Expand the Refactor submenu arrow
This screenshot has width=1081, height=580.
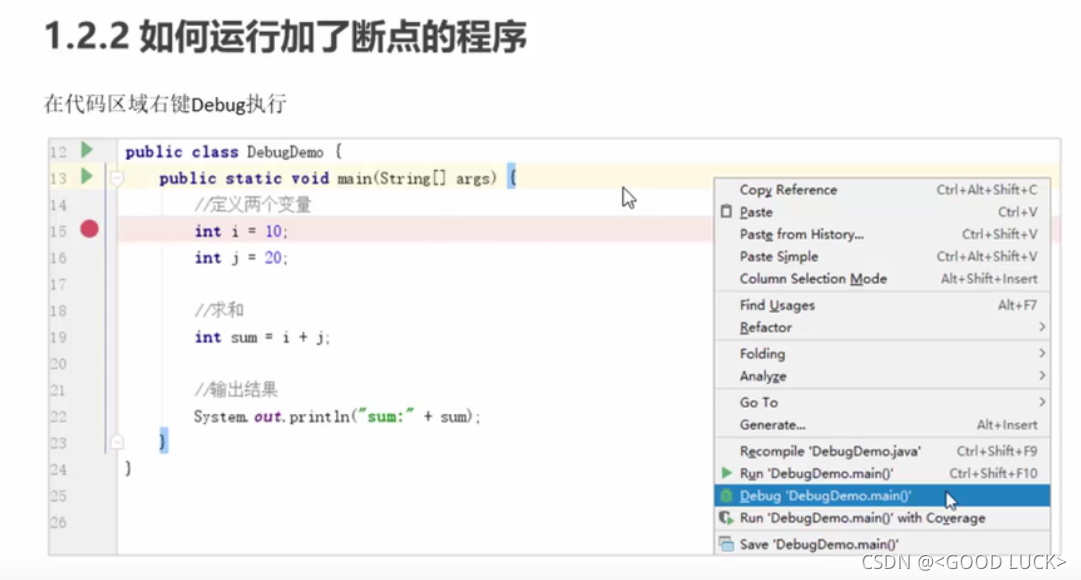click(1042, 327)
